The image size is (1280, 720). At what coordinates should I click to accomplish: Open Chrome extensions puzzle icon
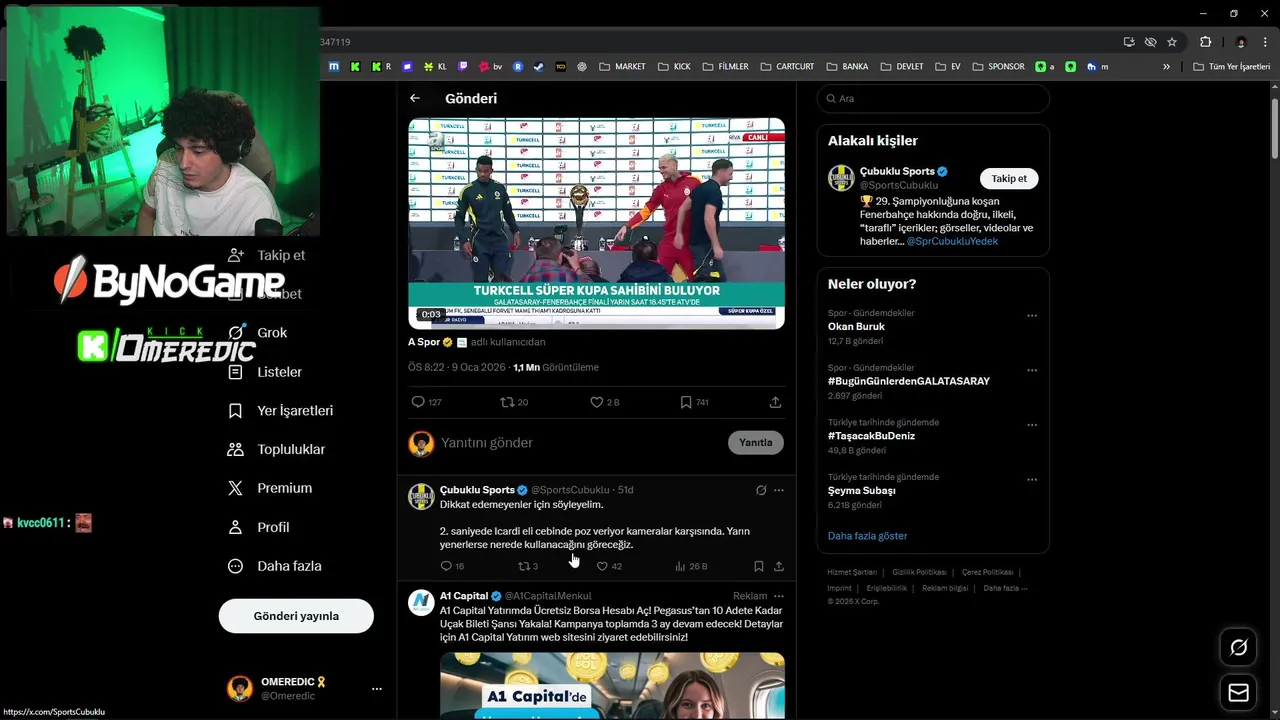tap(1205, 42)
